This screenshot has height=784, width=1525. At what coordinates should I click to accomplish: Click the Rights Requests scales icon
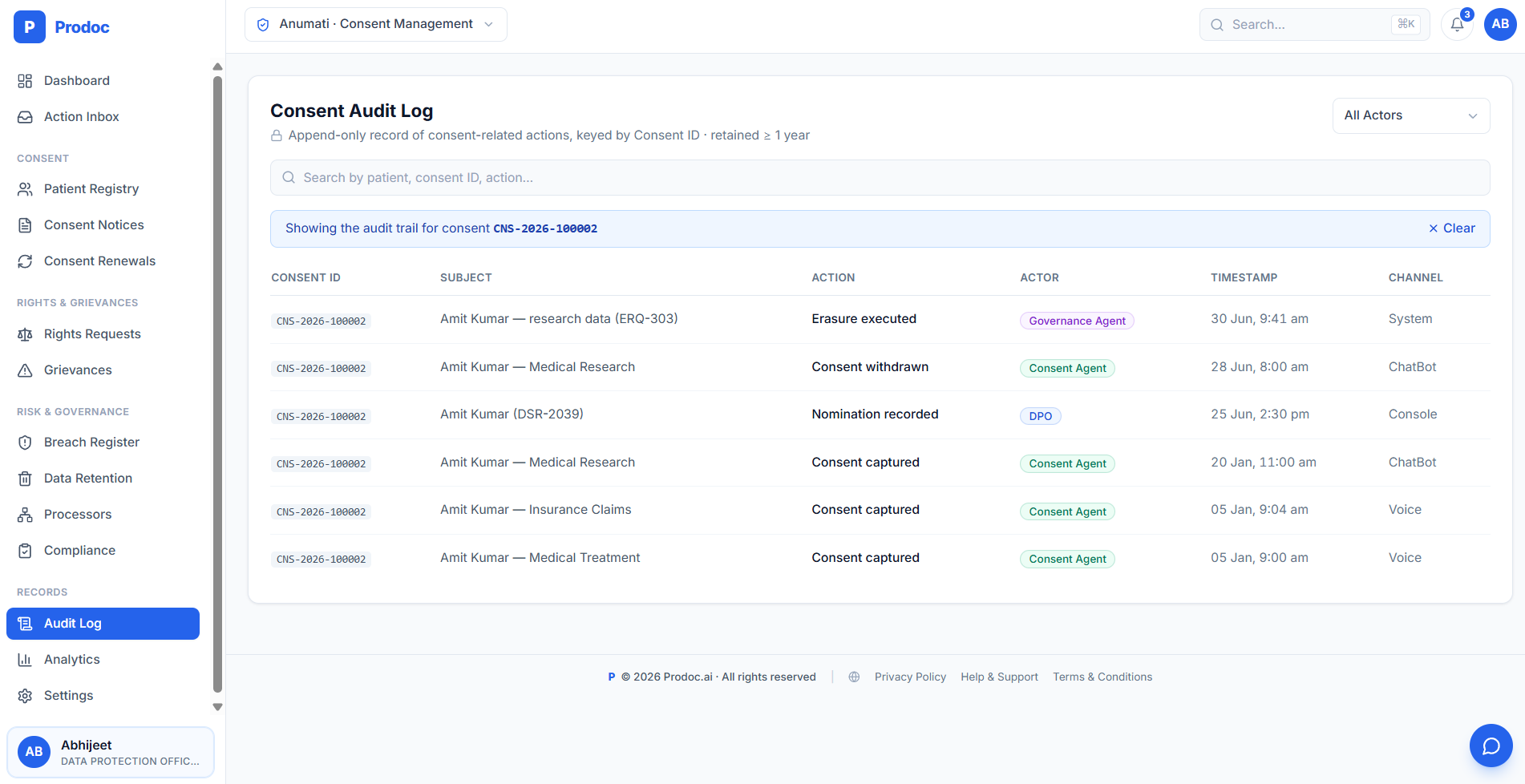click(25, 334)
